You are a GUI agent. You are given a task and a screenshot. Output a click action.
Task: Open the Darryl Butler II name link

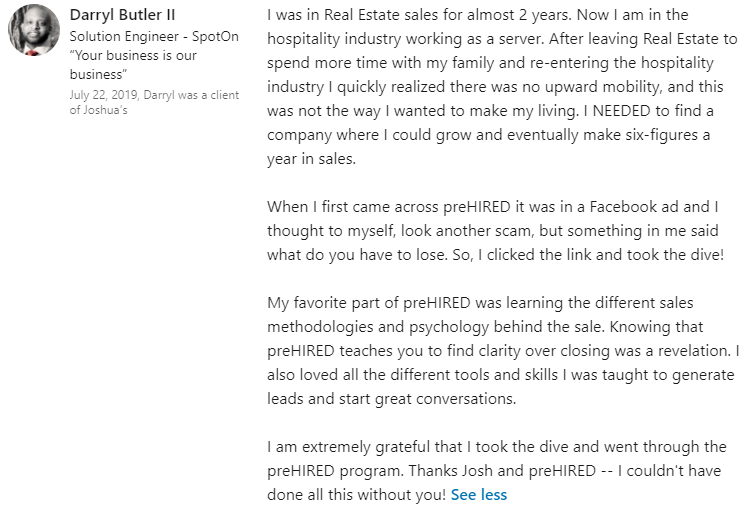click(x=122, y=15)
